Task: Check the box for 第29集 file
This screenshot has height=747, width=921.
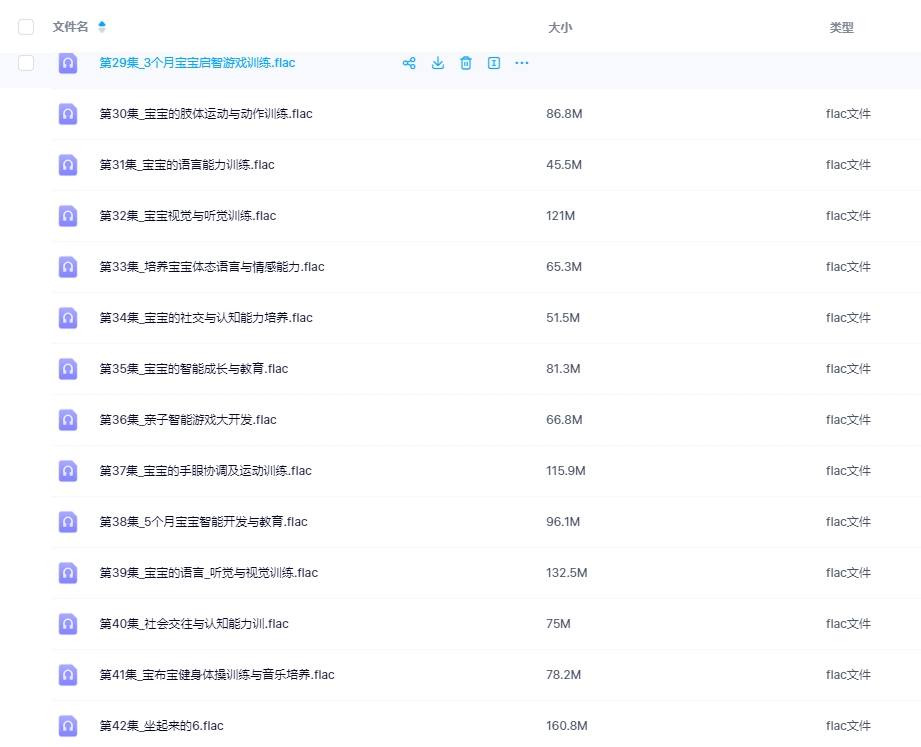Action: pos(26,63)
